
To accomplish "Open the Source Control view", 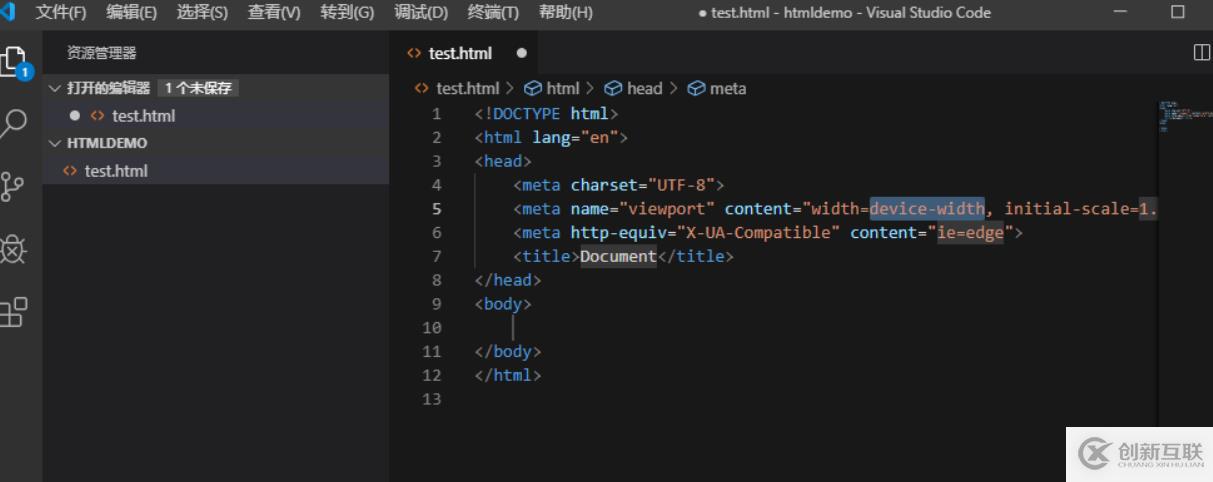I will click(x=14, y=186).
